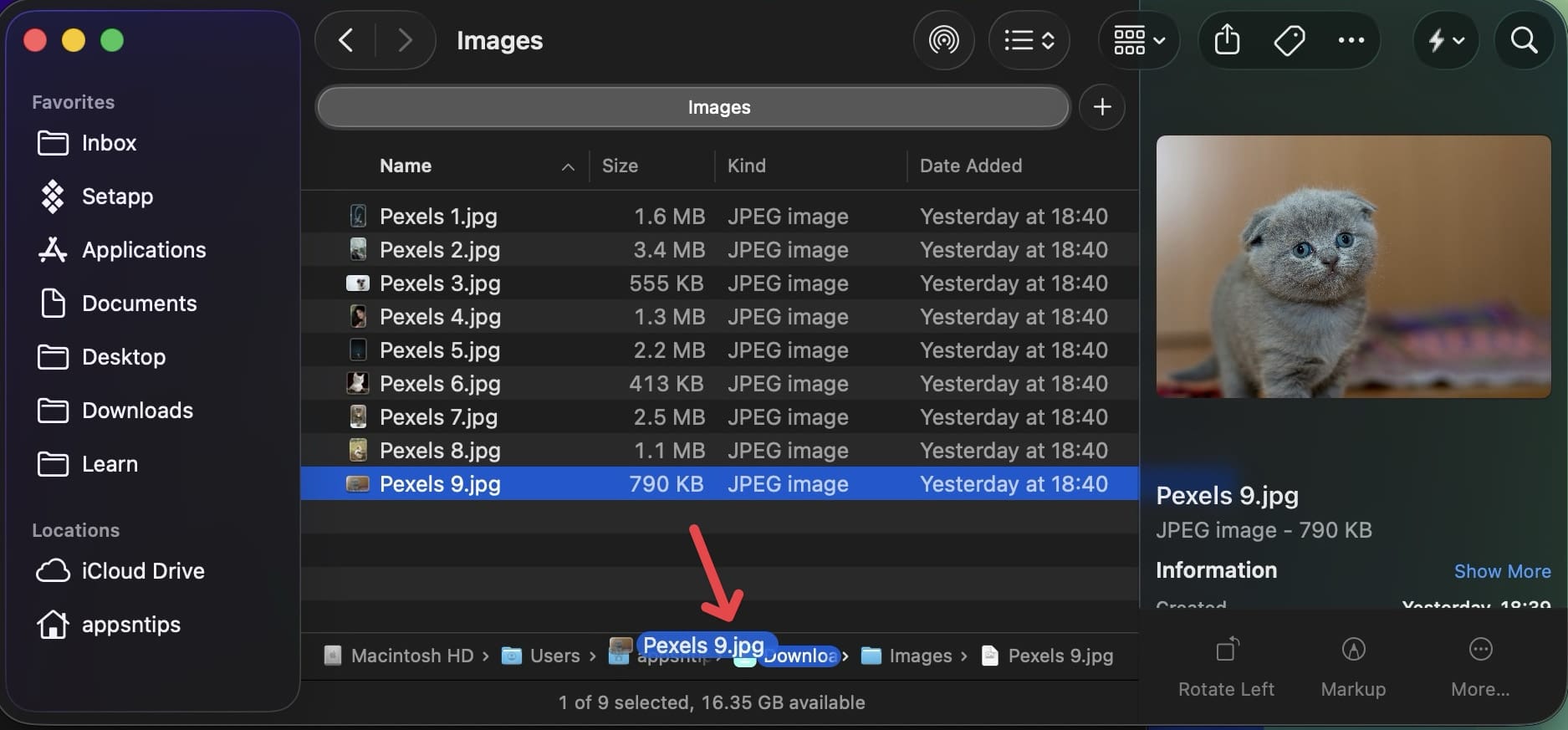Open the ellipsis action menu in the toolbar
This screenshot has height=730, width=1568.
pos(1351,40)
